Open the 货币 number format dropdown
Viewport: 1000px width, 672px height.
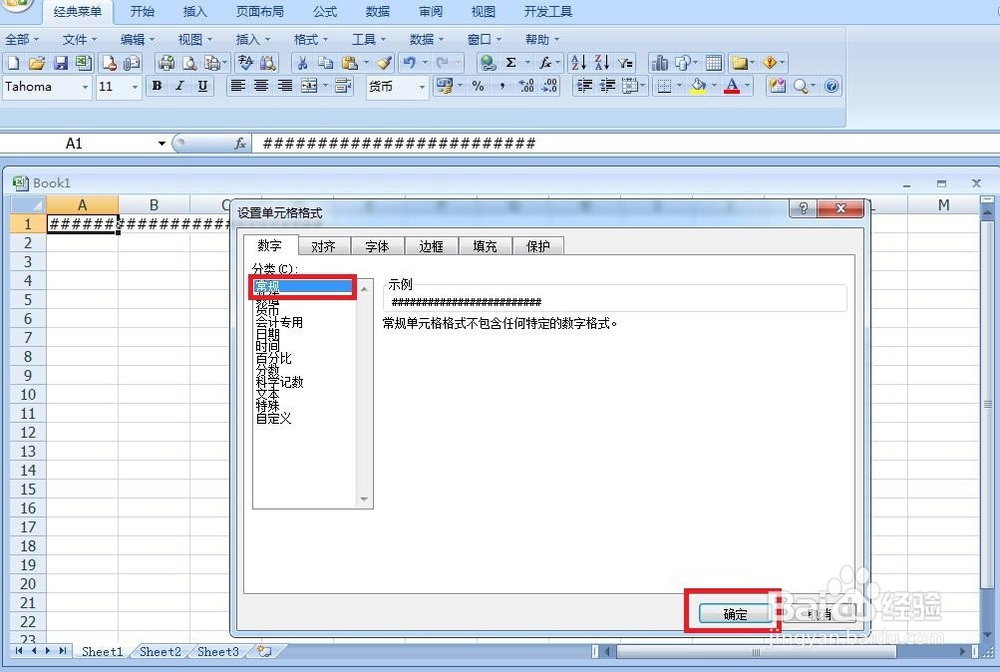tap(422, 87)
